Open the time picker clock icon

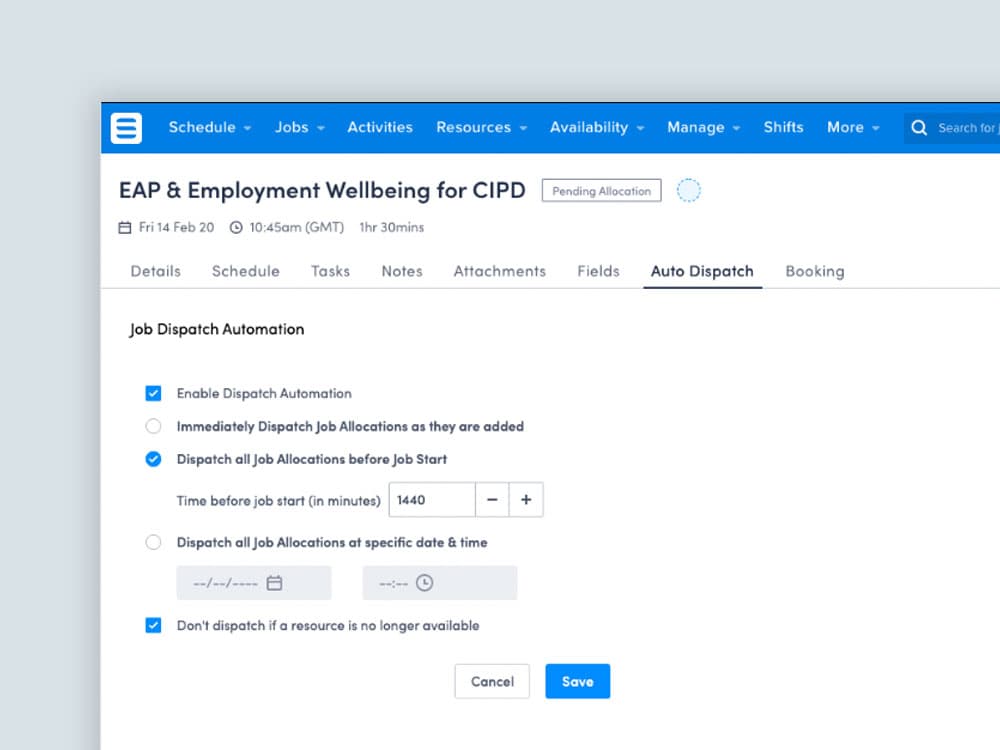coord(425,583)
